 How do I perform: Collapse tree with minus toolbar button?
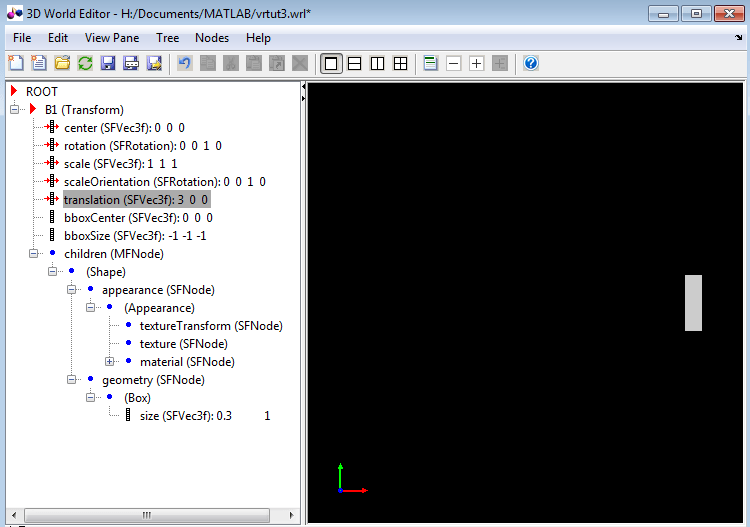(x=453, y=63)
